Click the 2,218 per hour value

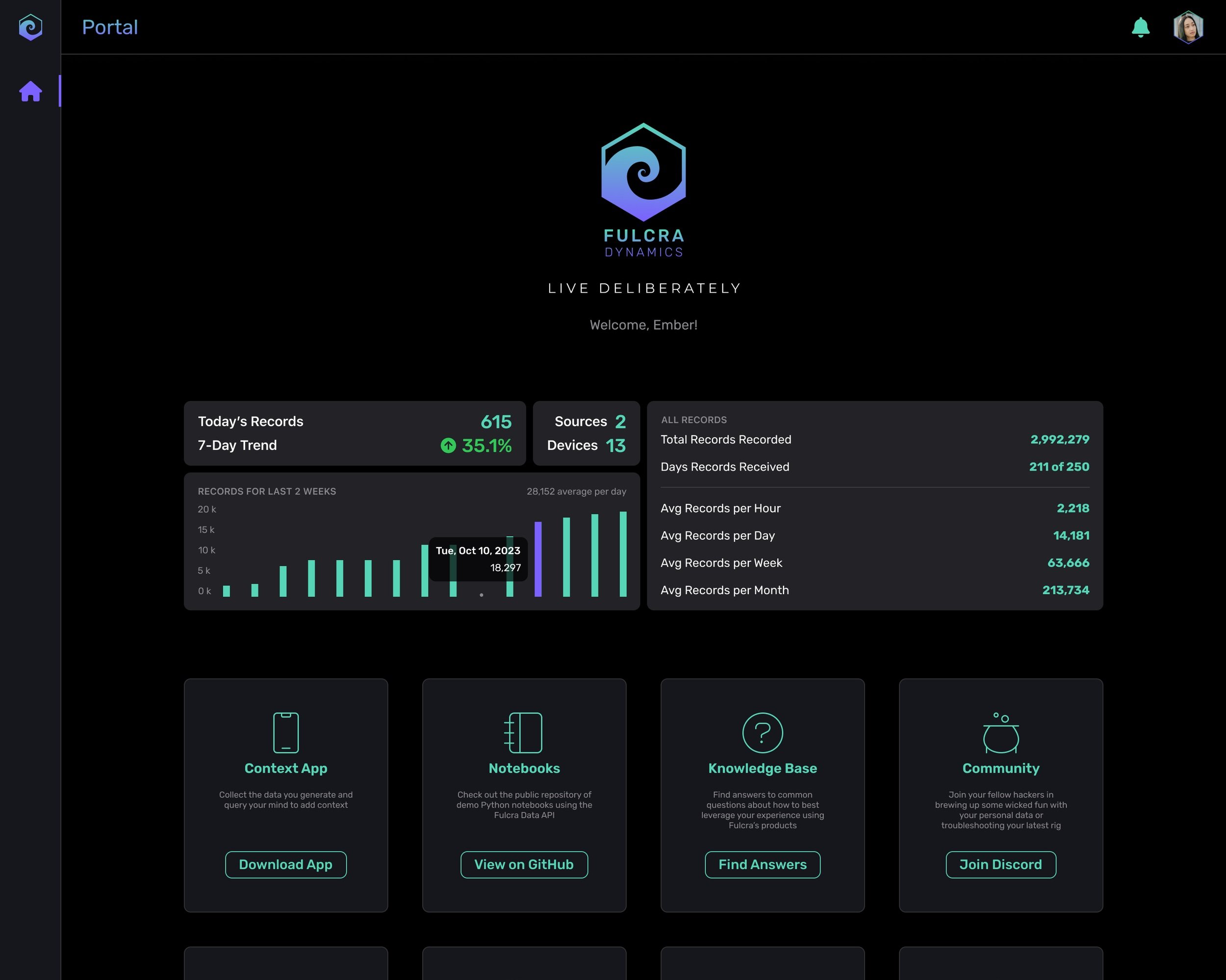click(x=1073, y=508)
